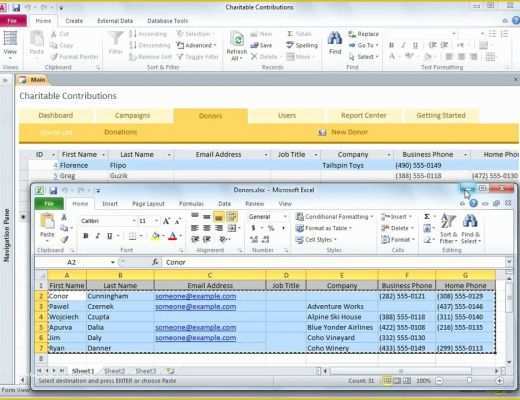Click the Excel formula bar showing Conor
The width and height of the screenshot is (520, 400).
tap(333, 262)
